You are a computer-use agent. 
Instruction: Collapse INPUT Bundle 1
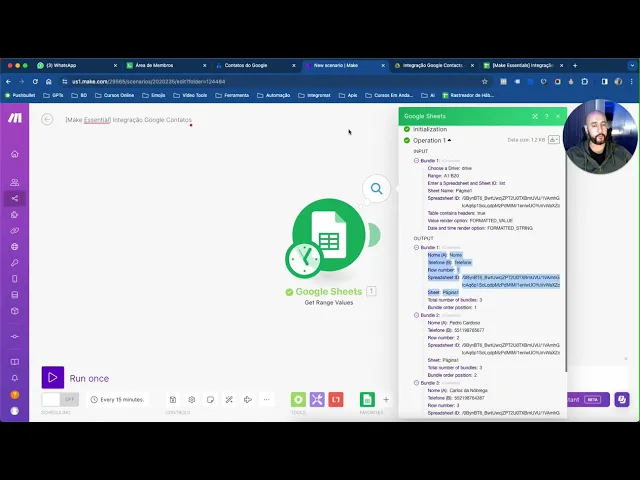(x=416, y=161)
